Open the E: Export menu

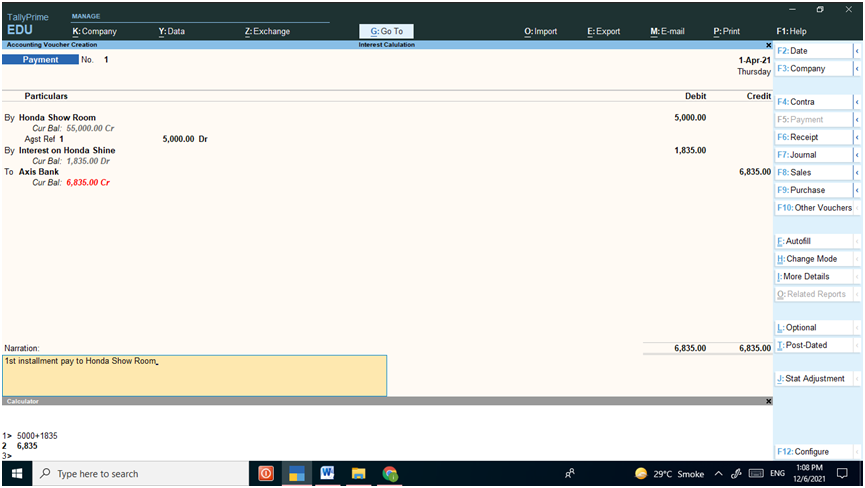604,31
